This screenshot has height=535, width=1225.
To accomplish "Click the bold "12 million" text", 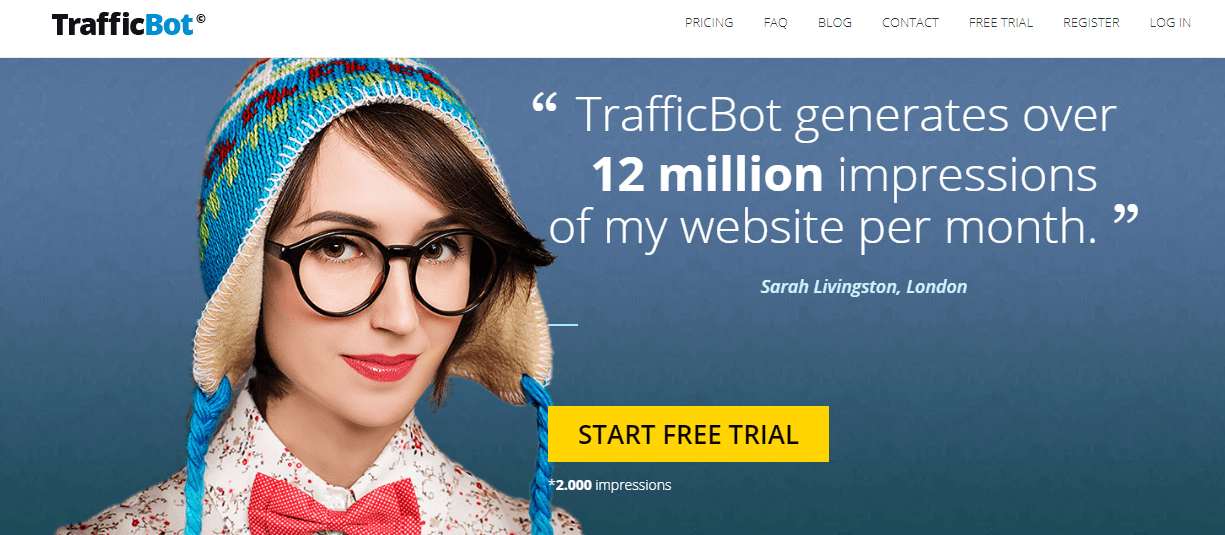I will [707, 174].
